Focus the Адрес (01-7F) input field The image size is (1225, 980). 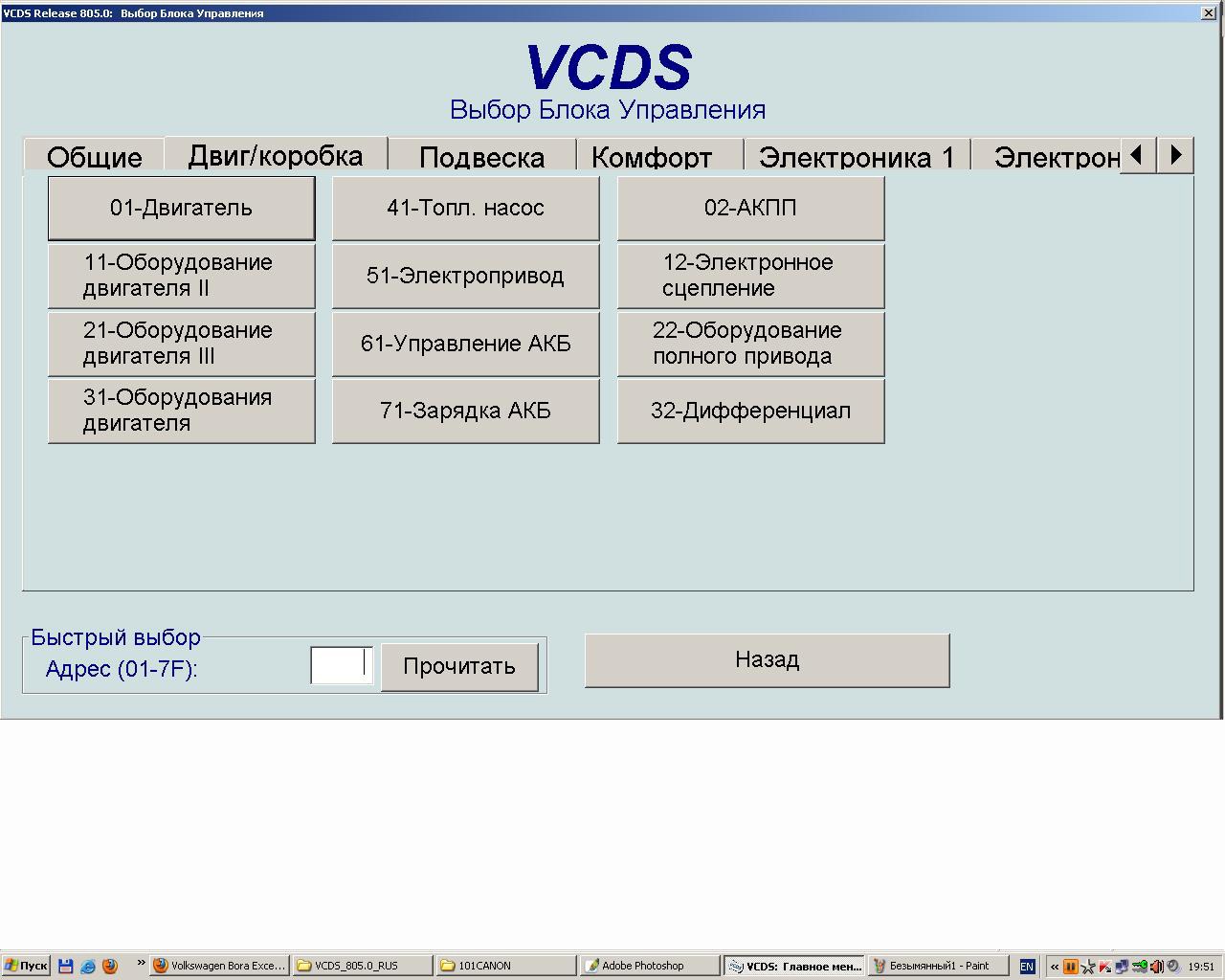coord(342,665)
